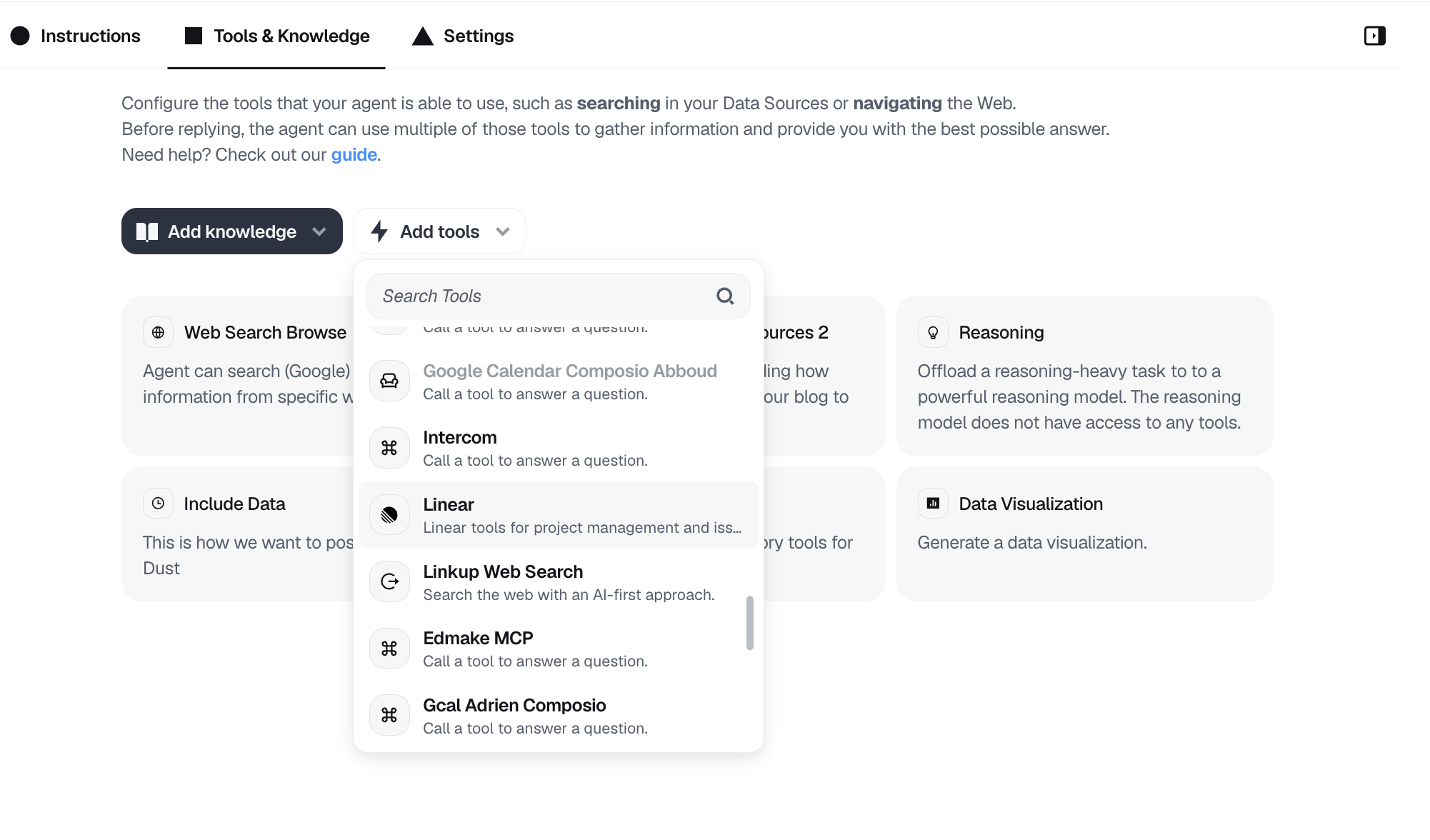1430x840 pixels.
Task: Switch to the Instructions tab
Action: 76,36
